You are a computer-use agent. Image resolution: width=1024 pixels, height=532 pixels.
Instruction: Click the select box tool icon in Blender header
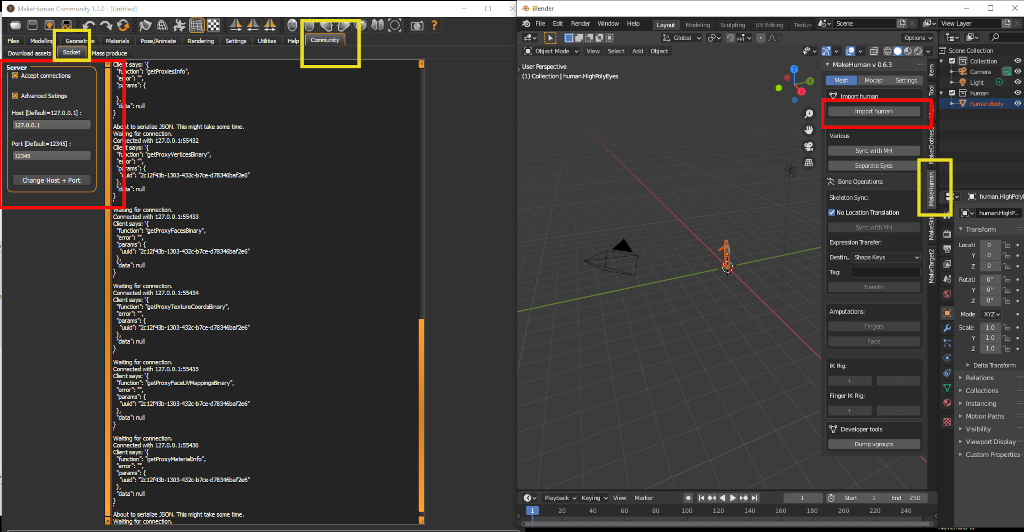tap(568, 38)
